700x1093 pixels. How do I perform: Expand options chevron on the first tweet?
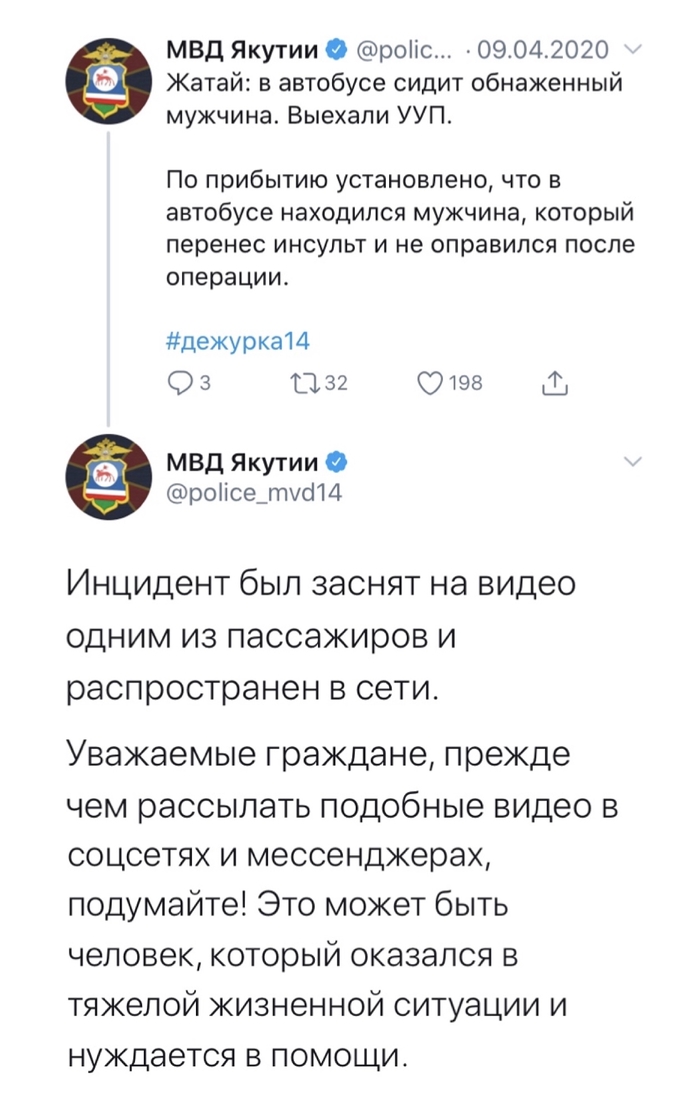pyautogui.click(x=631, y=49)
